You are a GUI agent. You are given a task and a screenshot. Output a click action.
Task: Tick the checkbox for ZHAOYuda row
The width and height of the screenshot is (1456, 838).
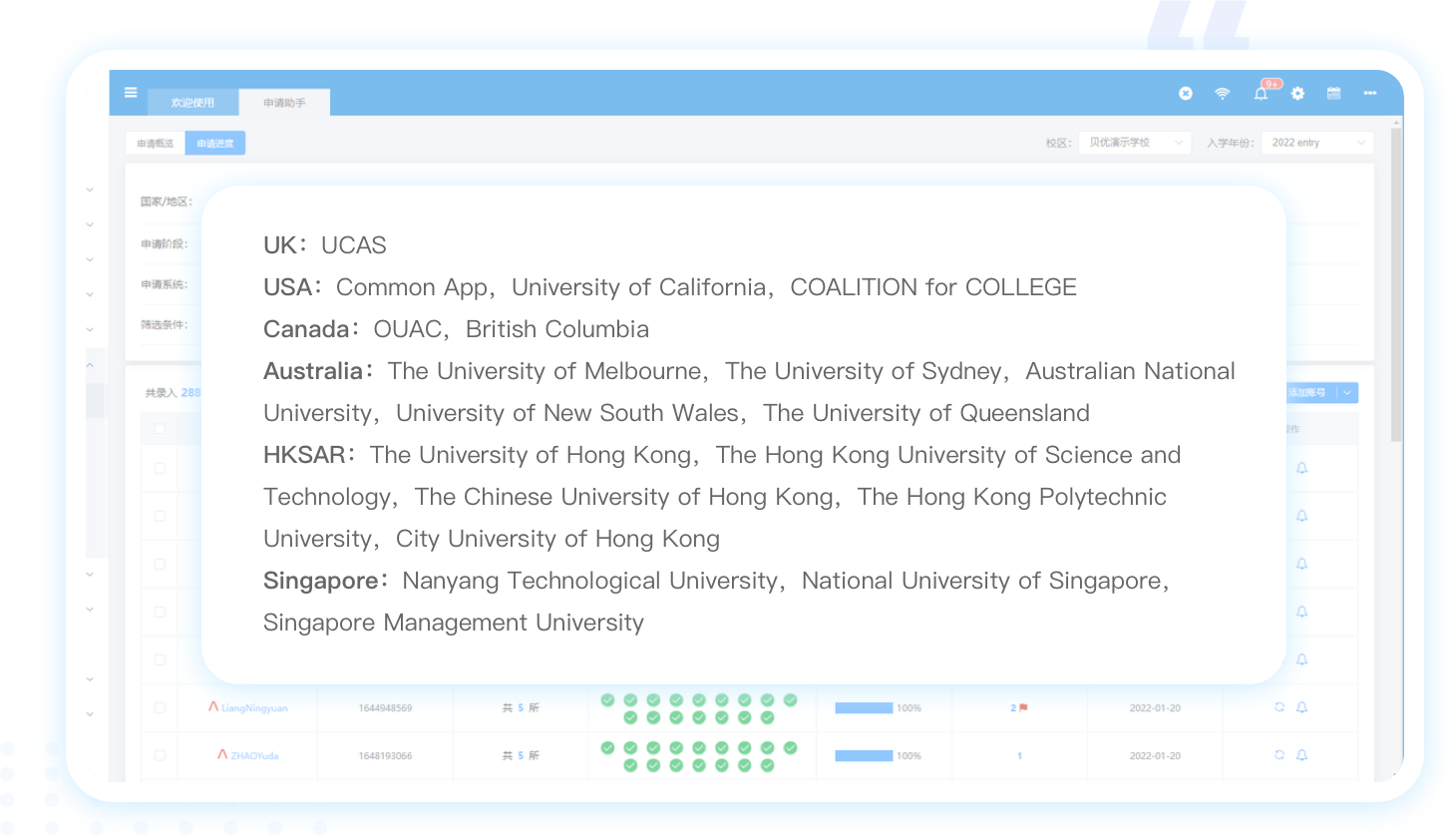(160, 755)
